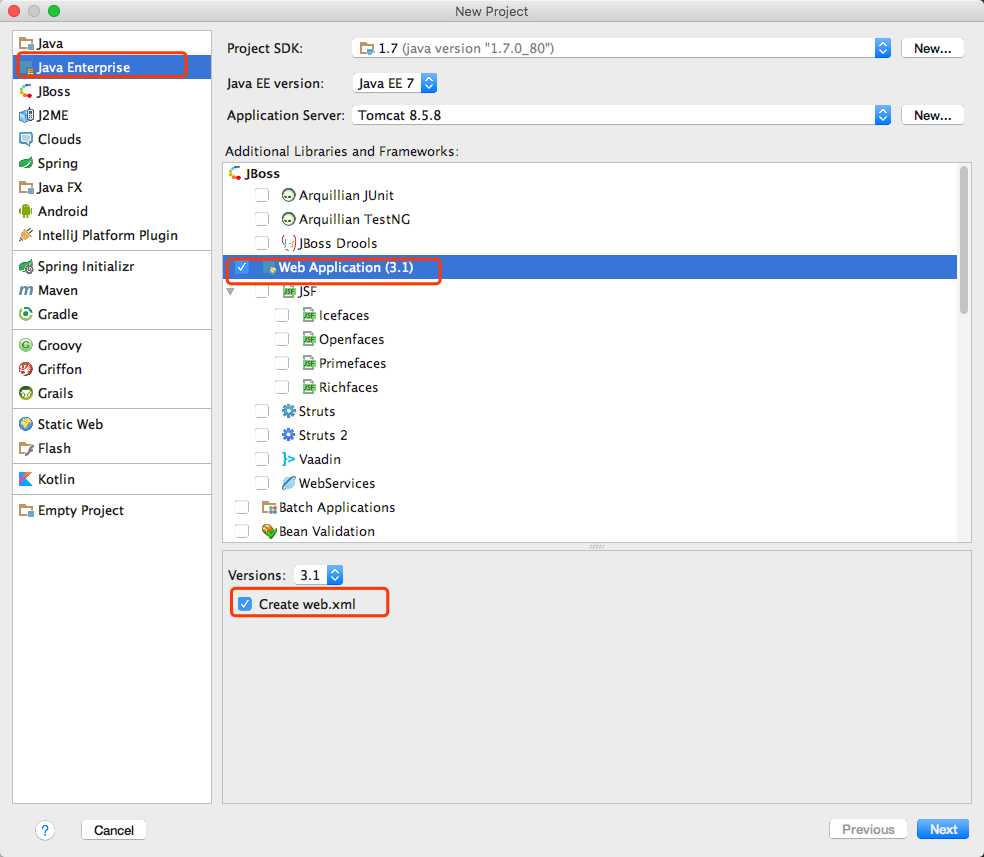Click the Android robot icon

point(26,211)
